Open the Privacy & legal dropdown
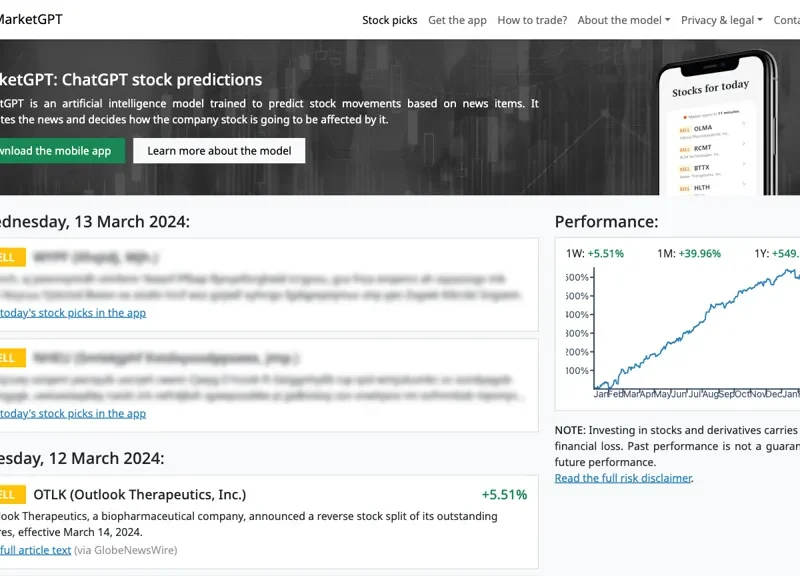The width and height of the screenshot is (800, 576). tap(721, 20)
